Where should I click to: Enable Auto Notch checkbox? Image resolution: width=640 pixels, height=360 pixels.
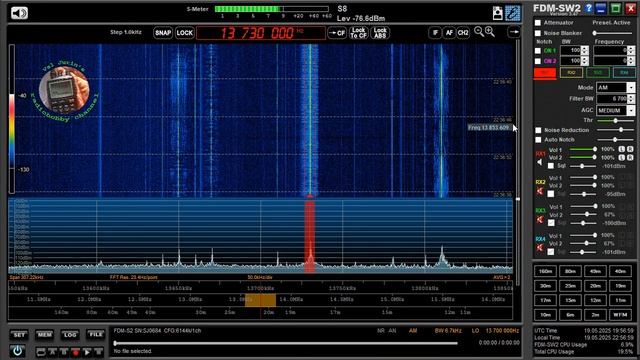(538, 140)
